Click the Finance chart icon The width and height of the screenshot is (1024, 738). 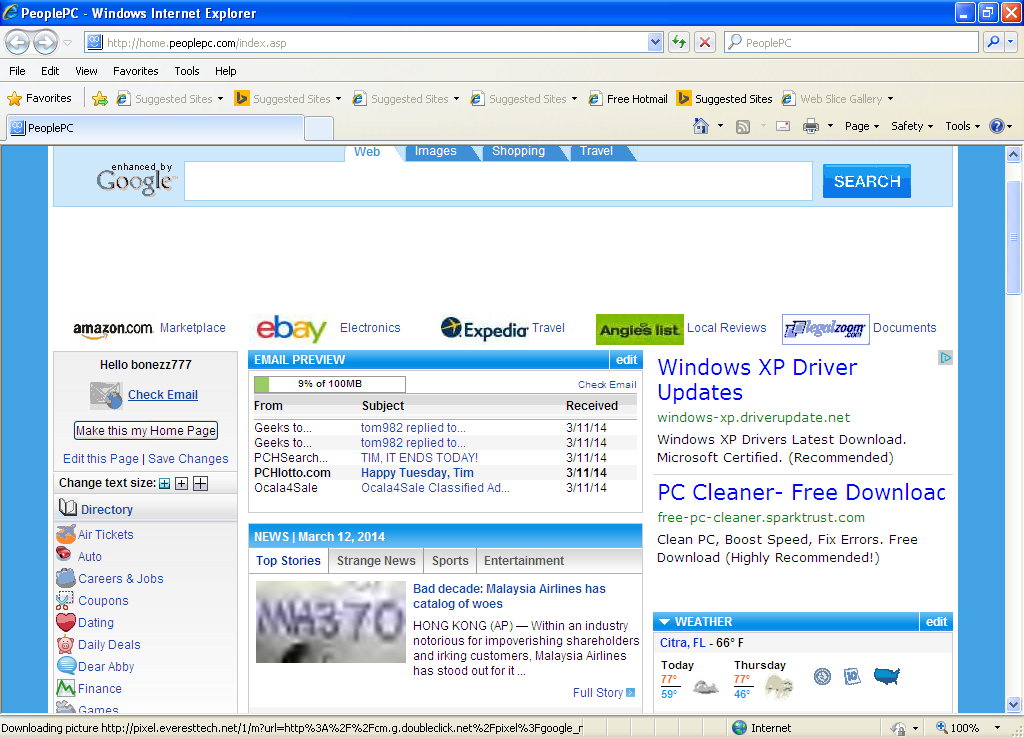(x=66, y=688)
